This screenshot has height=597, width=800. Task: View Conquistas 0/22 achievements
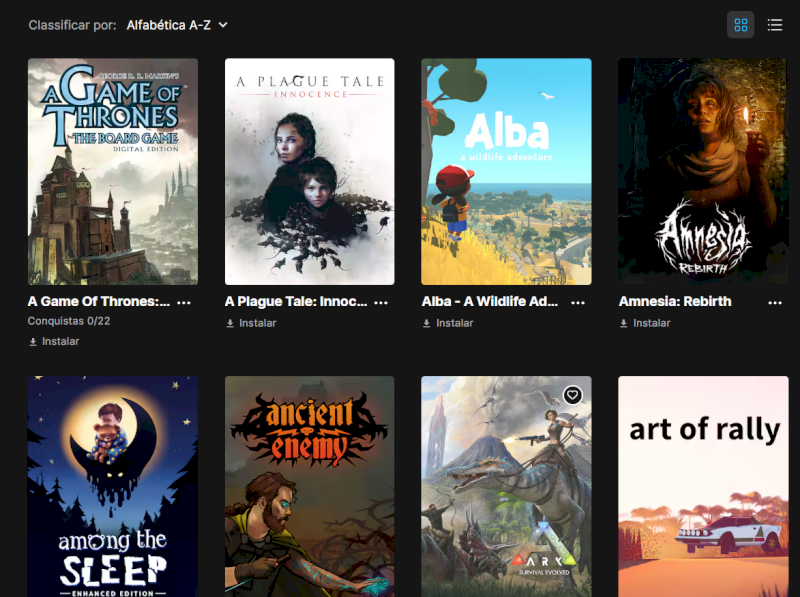click(69, 321)
